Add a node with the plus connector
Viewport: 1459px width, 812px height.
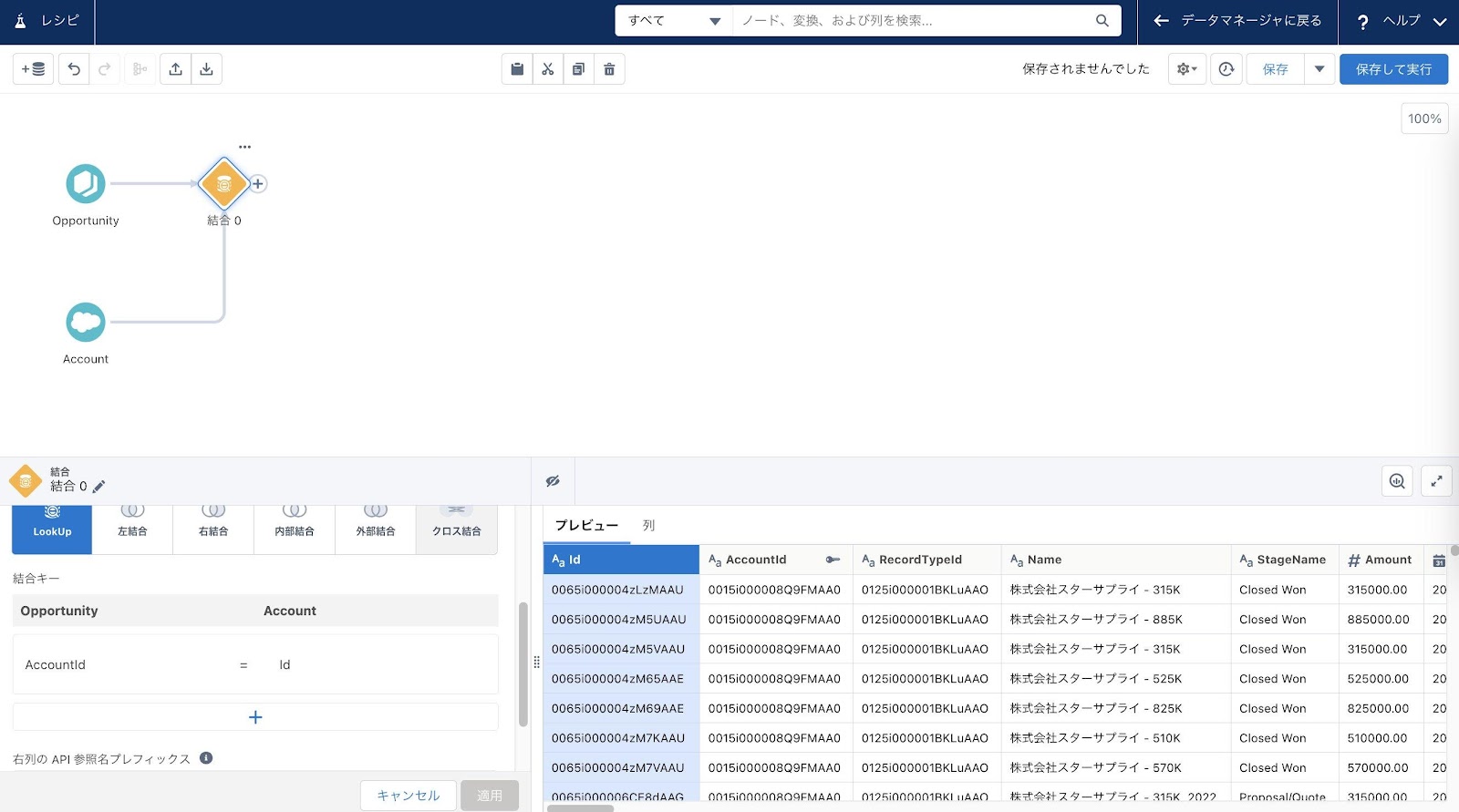point(258,184)
